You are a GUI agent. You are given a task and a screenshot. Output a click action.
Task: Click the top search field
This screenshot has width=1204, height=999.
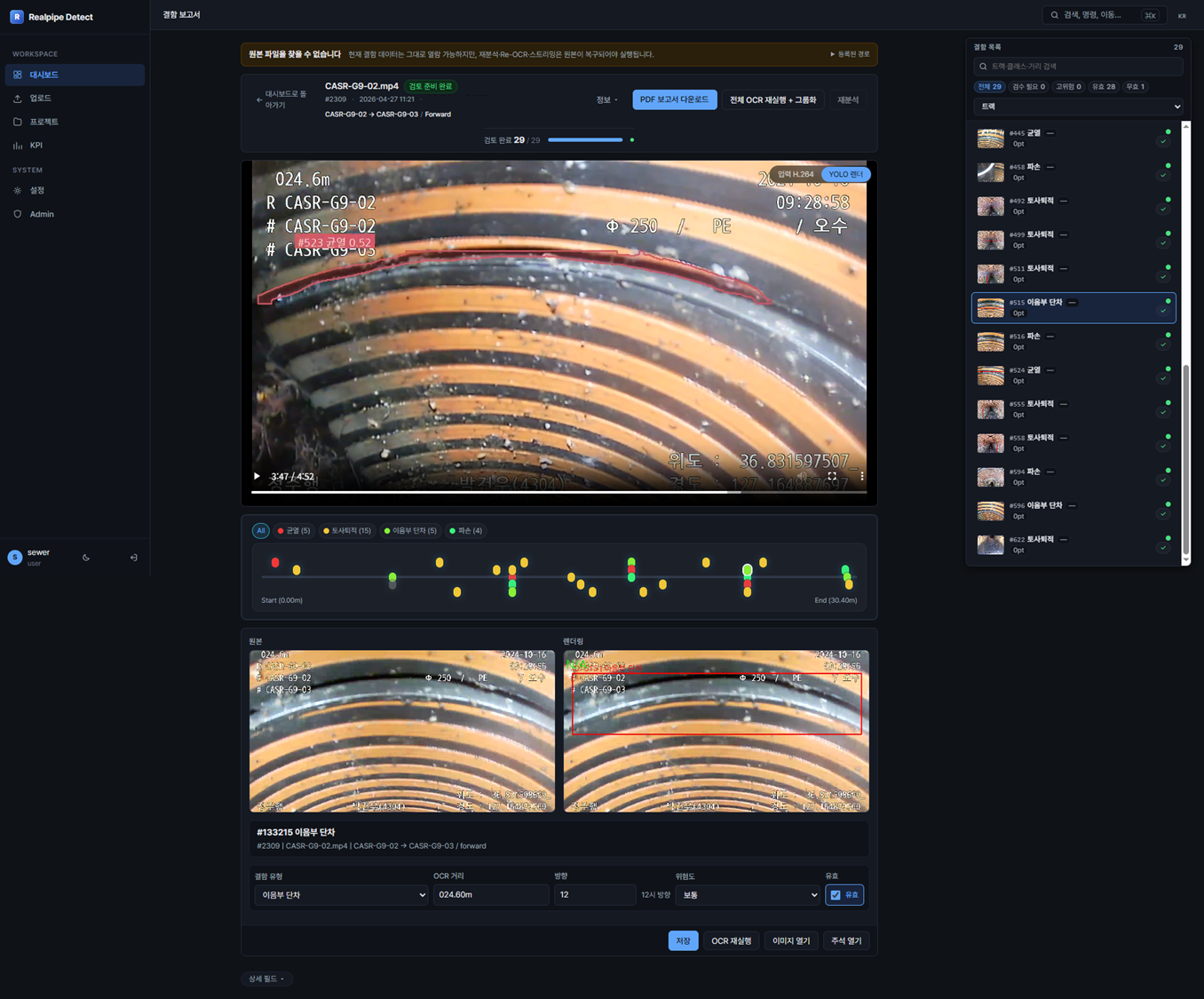click(x=1104, y=15)
